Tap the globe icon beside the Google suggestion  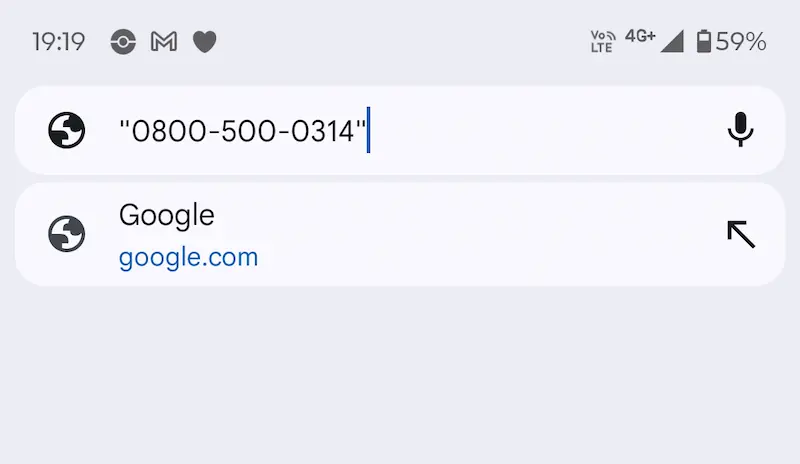point(67,234)
